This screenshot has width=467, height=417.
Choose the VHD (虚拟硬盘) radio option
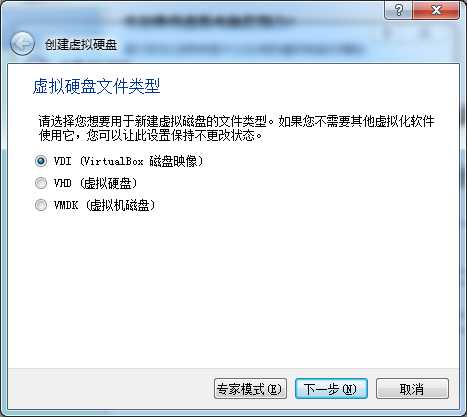pyautogui.click(x=41, y=183)
